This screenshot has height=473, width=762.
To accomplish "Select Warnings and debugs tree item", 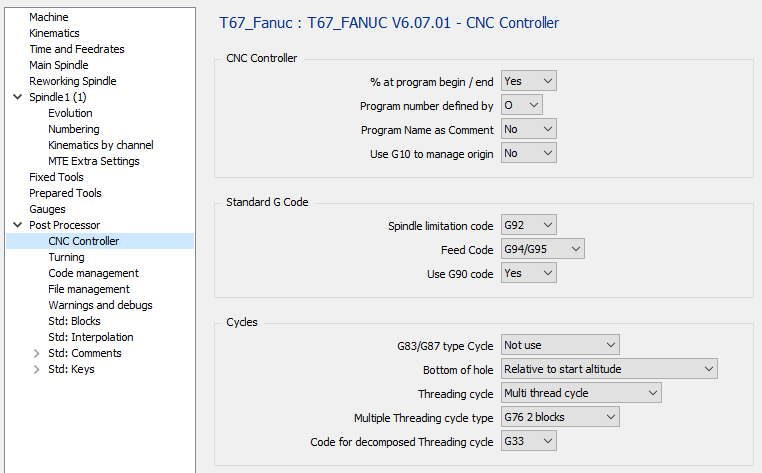I will click(x=100, y=305).
